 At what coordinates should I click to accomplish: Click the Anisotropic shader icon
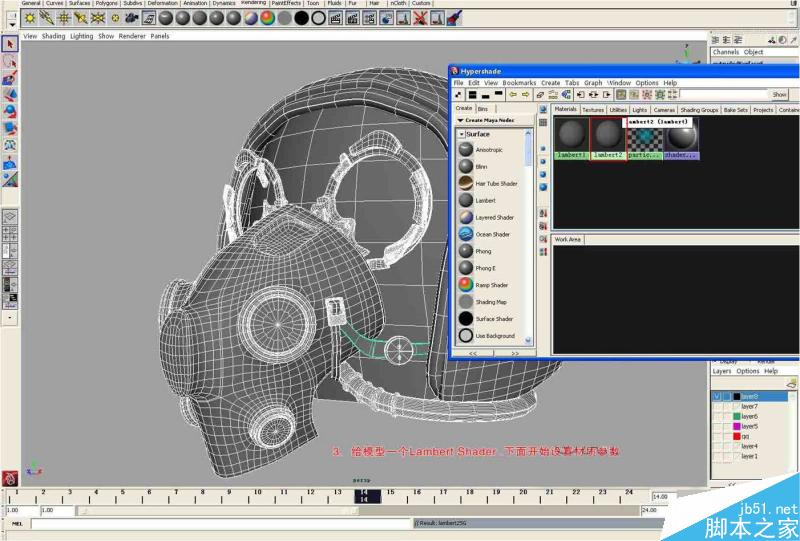pyautogui.click(x=466, y=149)
